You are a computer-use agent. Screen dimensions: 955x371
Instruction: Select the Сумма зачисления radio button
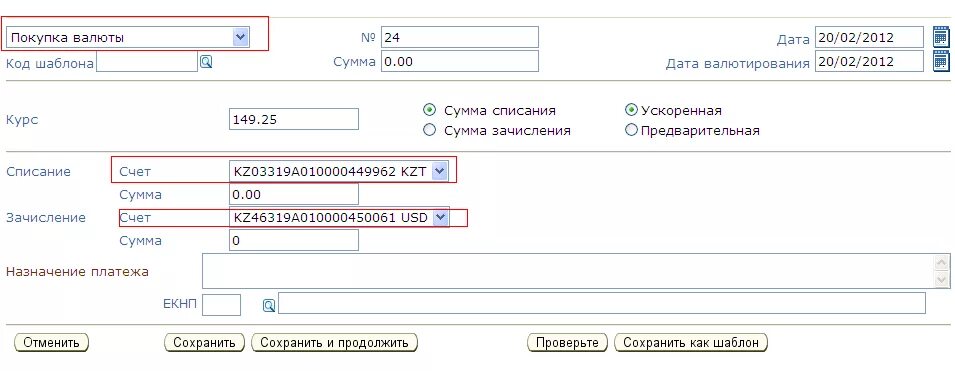coord(430,130)
